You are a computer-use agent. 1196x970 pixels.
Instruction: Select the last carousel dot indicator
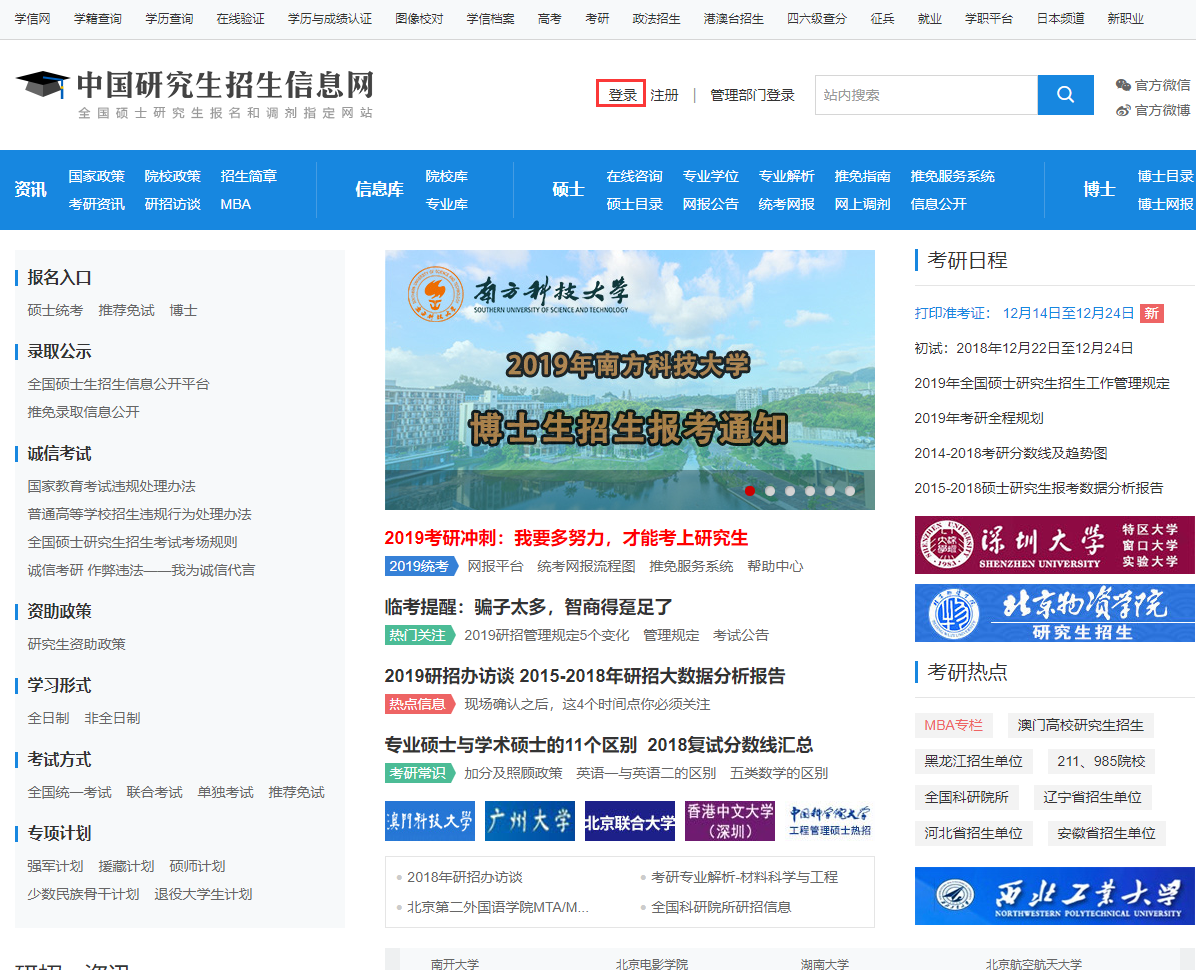[x=850, y=491]
